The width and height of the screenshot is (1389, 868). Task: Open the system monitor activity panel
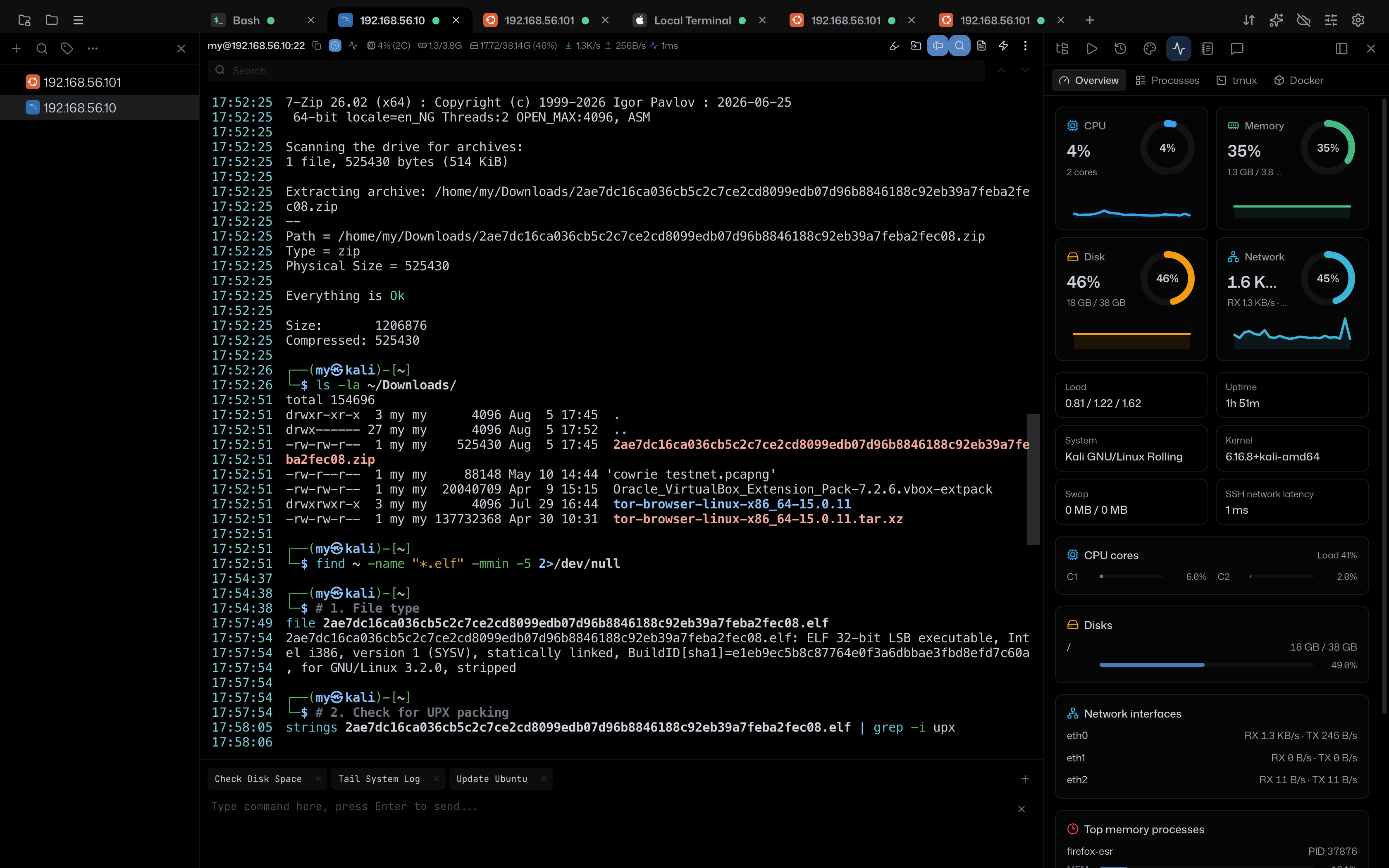pos(1178,49)
